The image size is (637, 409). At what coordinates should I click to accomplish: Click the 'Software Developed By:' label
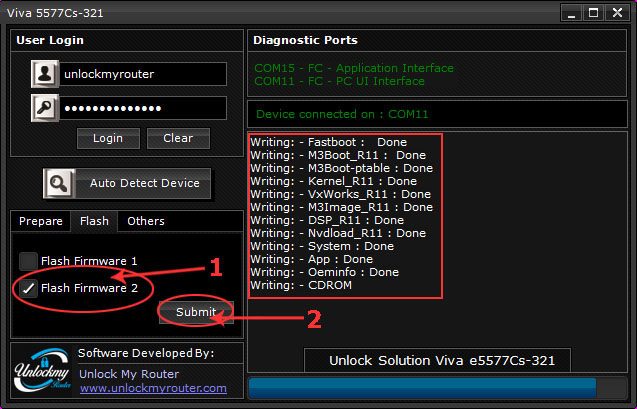click(146, 353)
